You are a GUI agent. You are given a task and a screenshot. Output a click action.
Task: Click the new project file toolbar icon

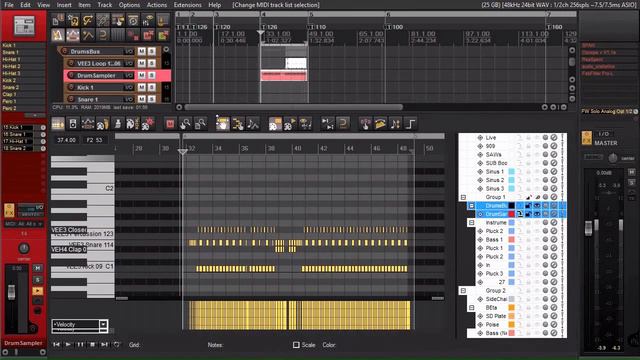tap(58, 20)
